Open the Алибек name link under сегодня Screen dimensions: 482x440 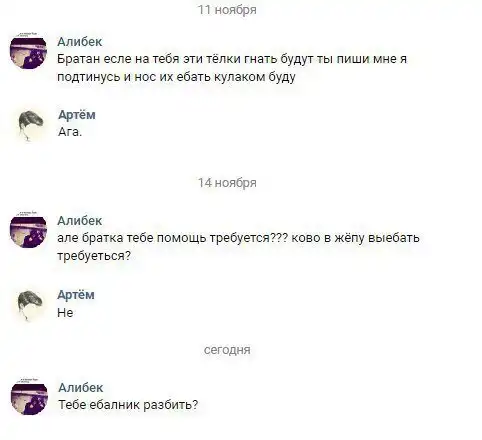click(81, 388)
